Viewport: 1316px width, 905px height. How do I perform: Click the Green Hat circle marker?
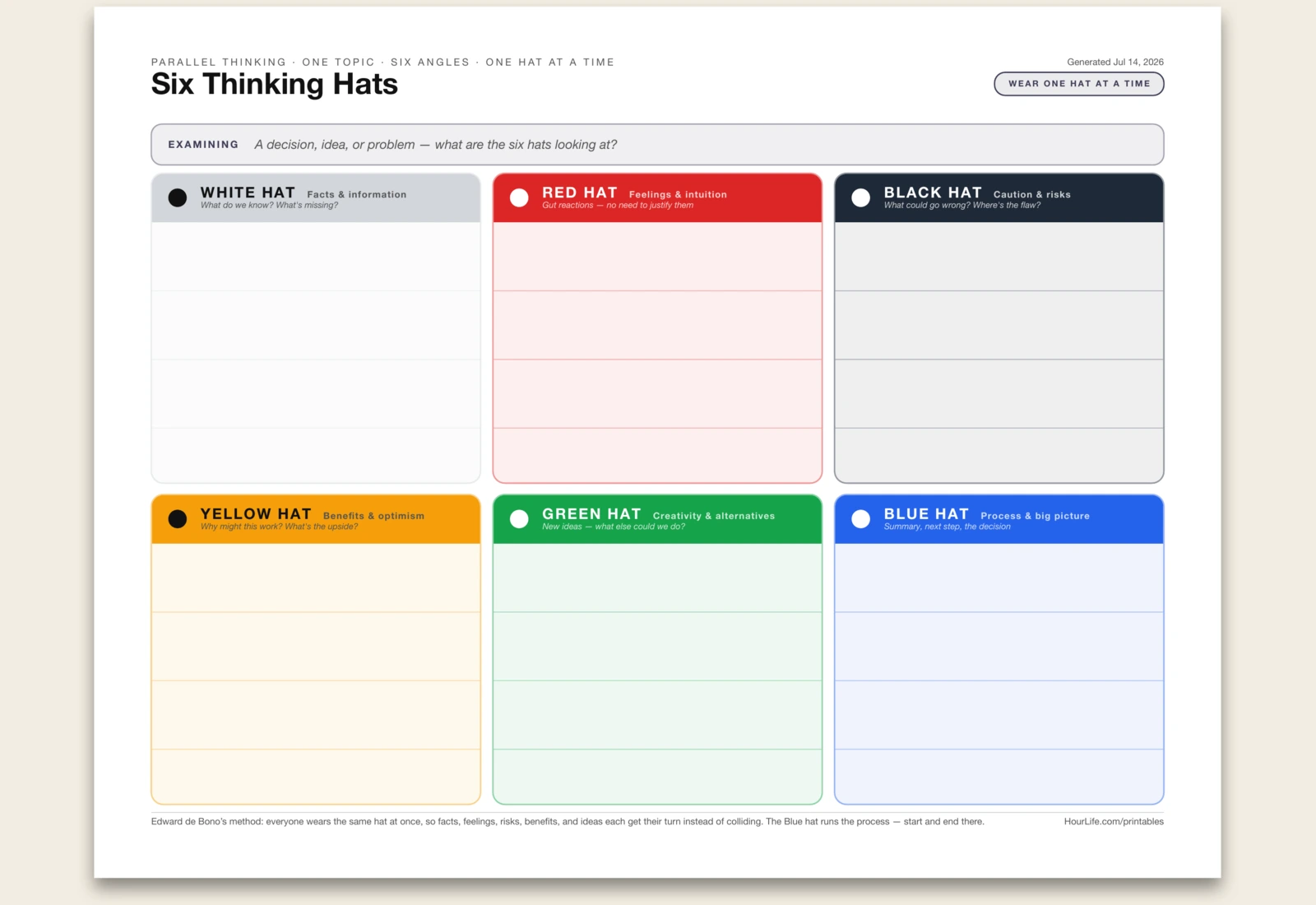[519, 519]
